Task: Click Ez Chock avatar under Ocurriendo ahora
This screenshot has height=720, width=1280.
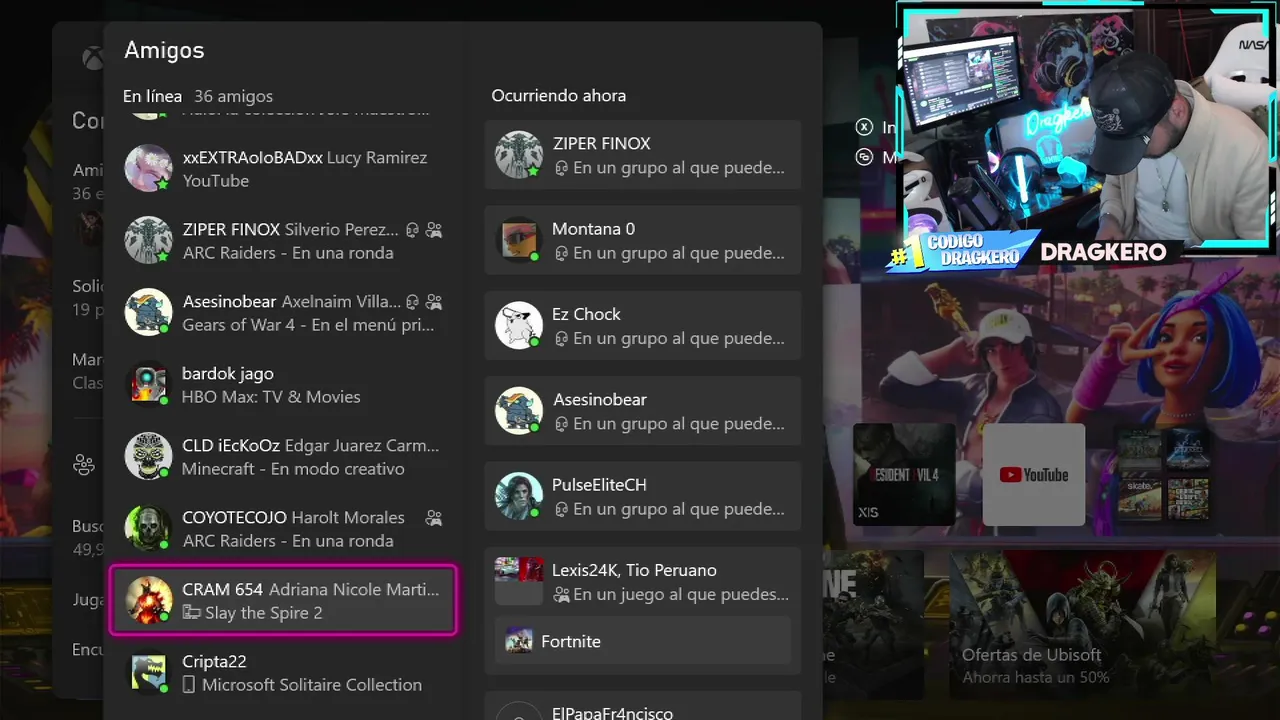Action: [519, 325]
